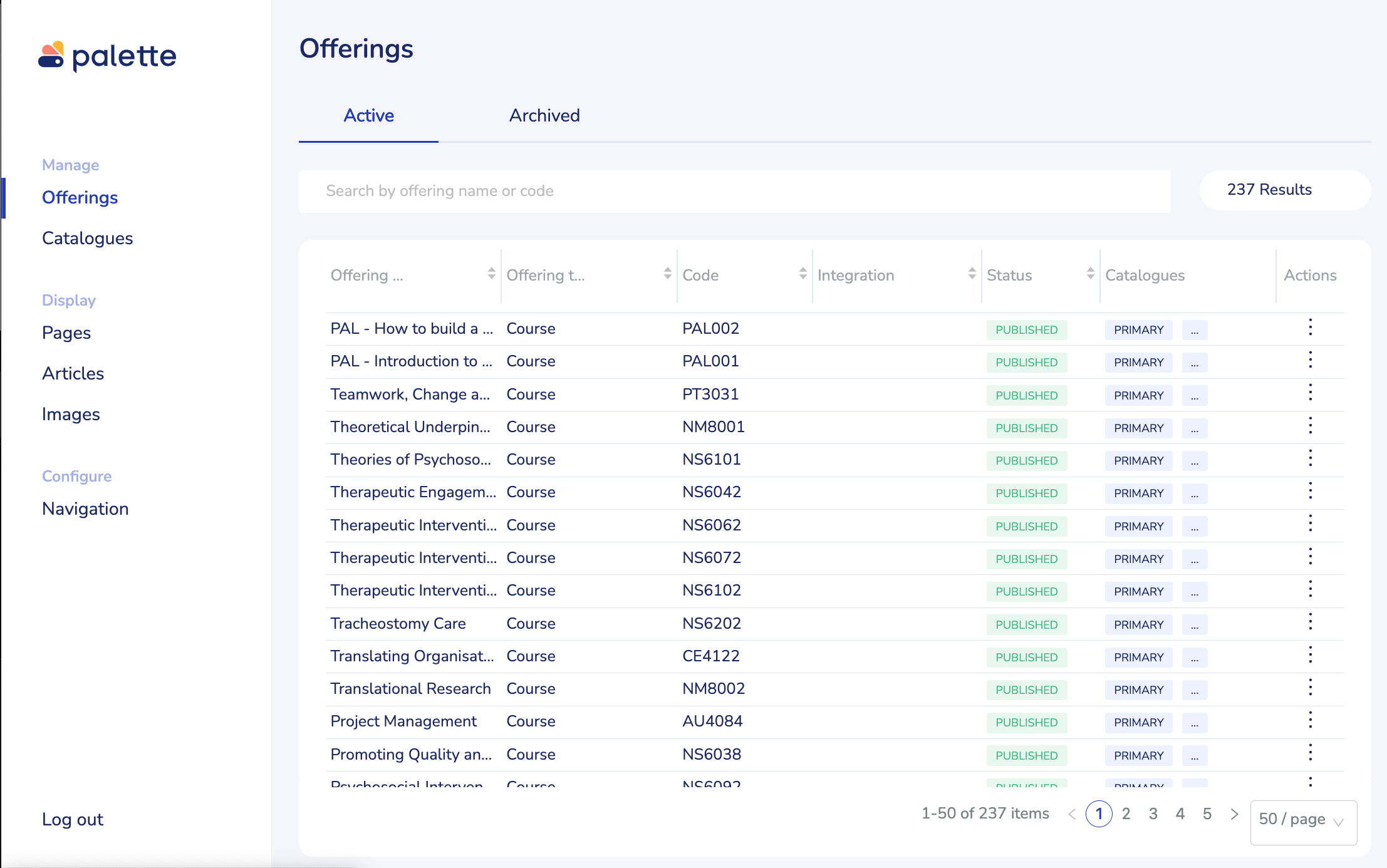Click the search by offering name field
This screenshot has height=868, width=1387.
734,191
